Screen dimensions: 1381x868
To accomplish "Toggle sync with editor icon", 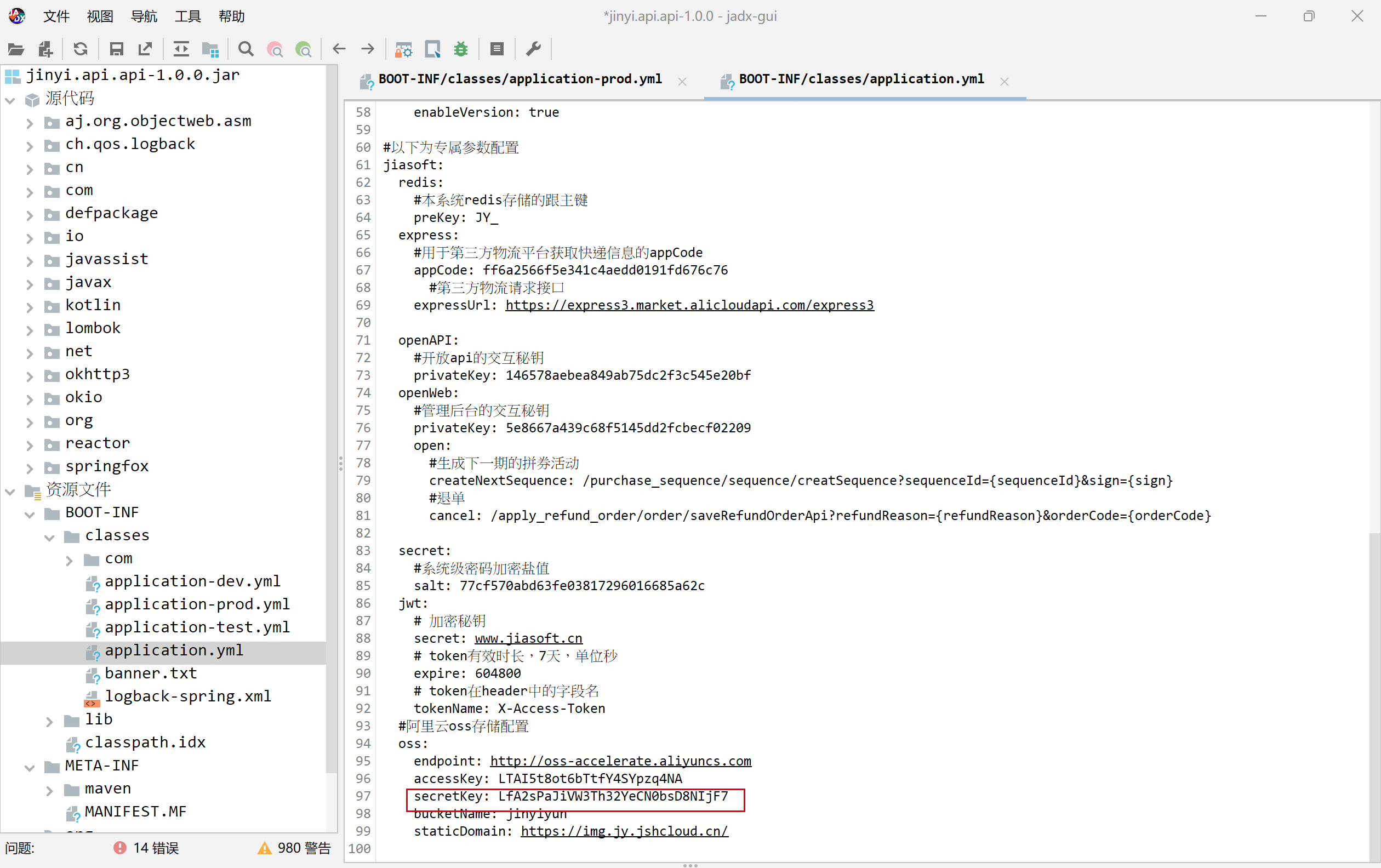I will pos(181,49).
